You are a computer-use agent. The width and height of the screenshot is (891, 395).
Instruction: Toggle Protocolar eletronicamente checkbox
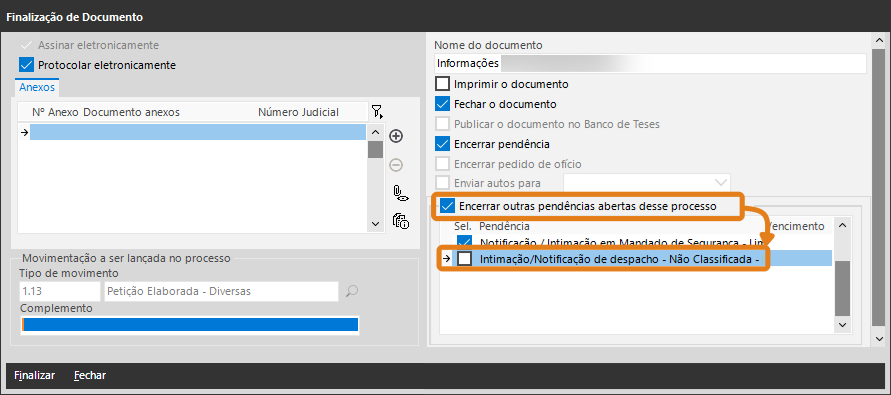27,65
